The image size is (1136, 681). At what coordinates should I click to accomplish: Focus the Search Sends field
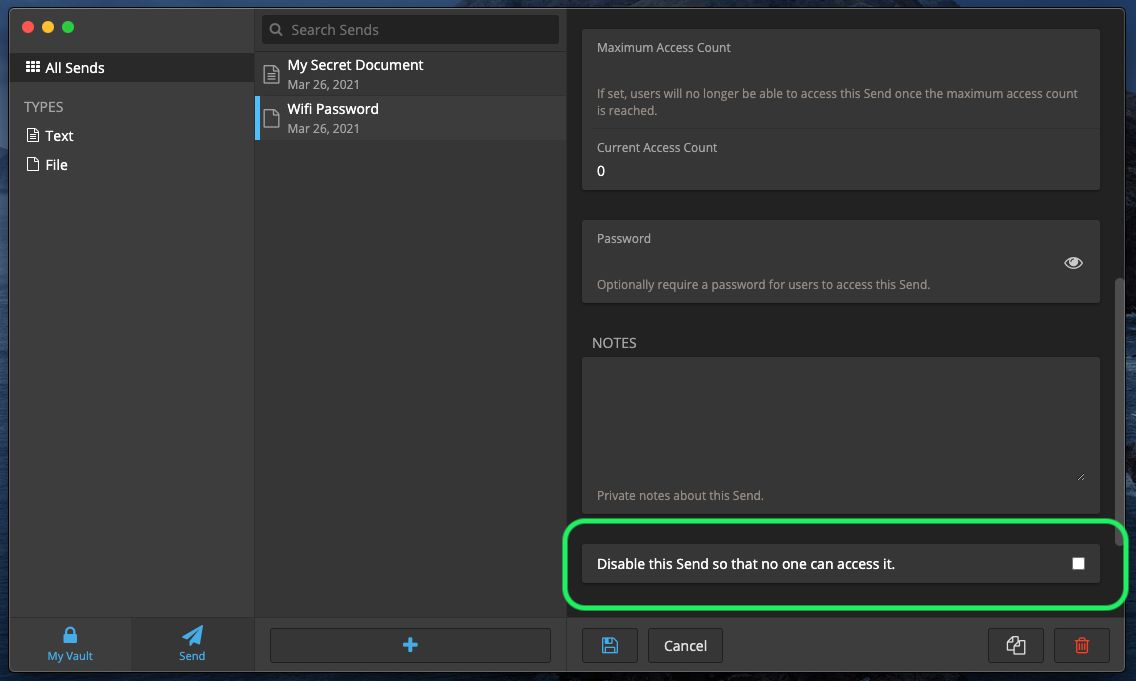410,30
